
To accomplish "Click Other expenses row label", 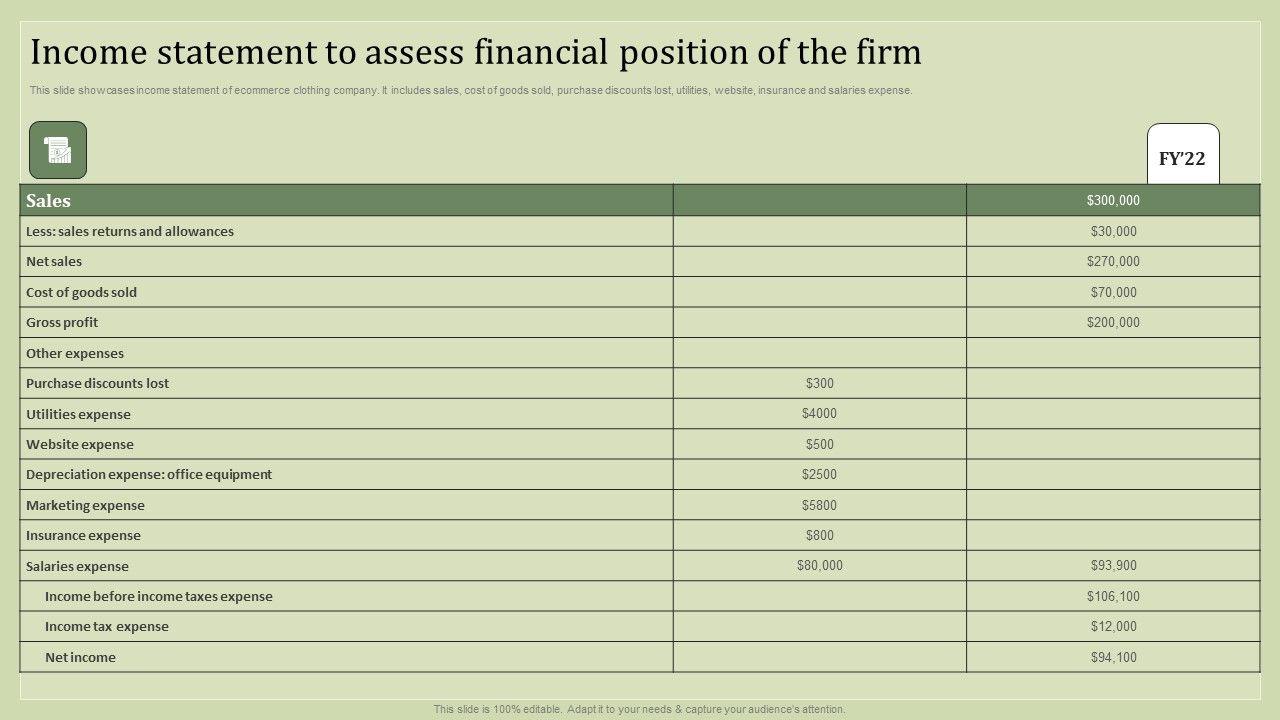I will click(x=75, y=353).
